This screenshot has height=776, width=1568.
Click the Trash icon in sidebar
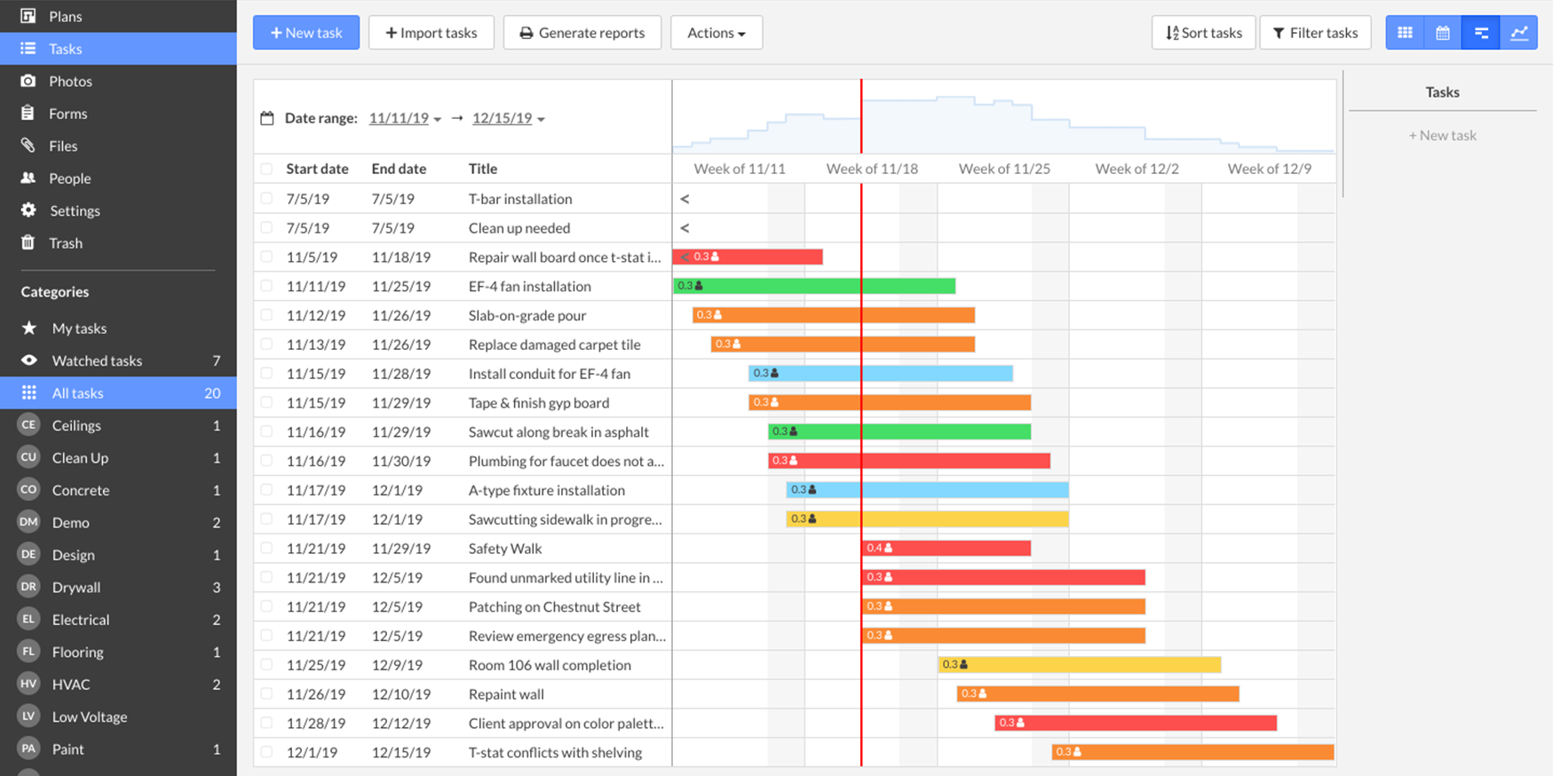click(28, 242)
